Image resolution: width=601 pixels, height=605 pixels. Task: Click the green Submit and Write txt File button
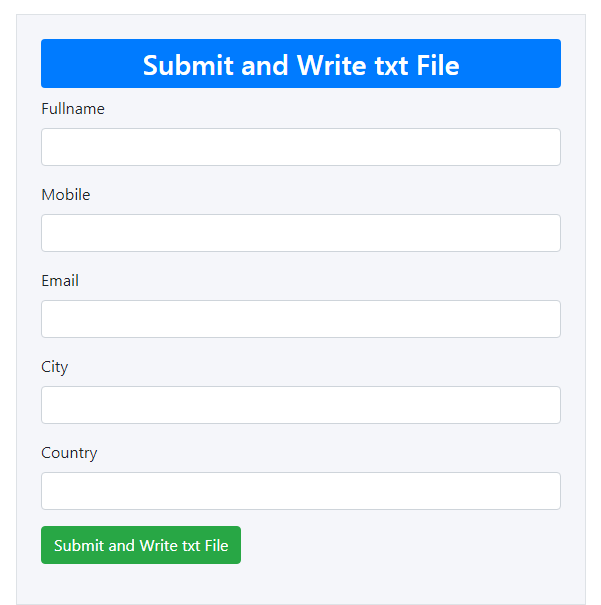(x=141, y=545)
